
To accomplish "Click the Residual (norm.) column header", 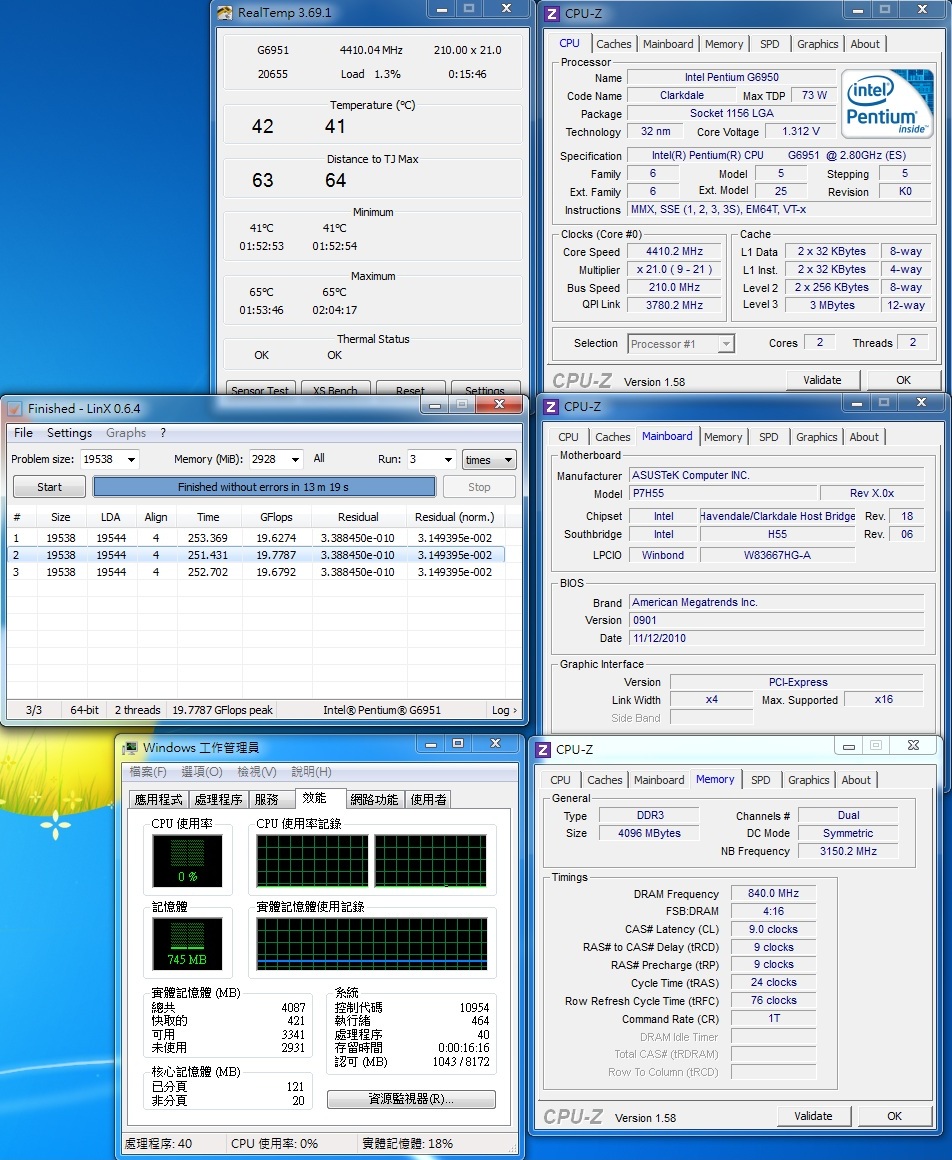I will point(455,517).
